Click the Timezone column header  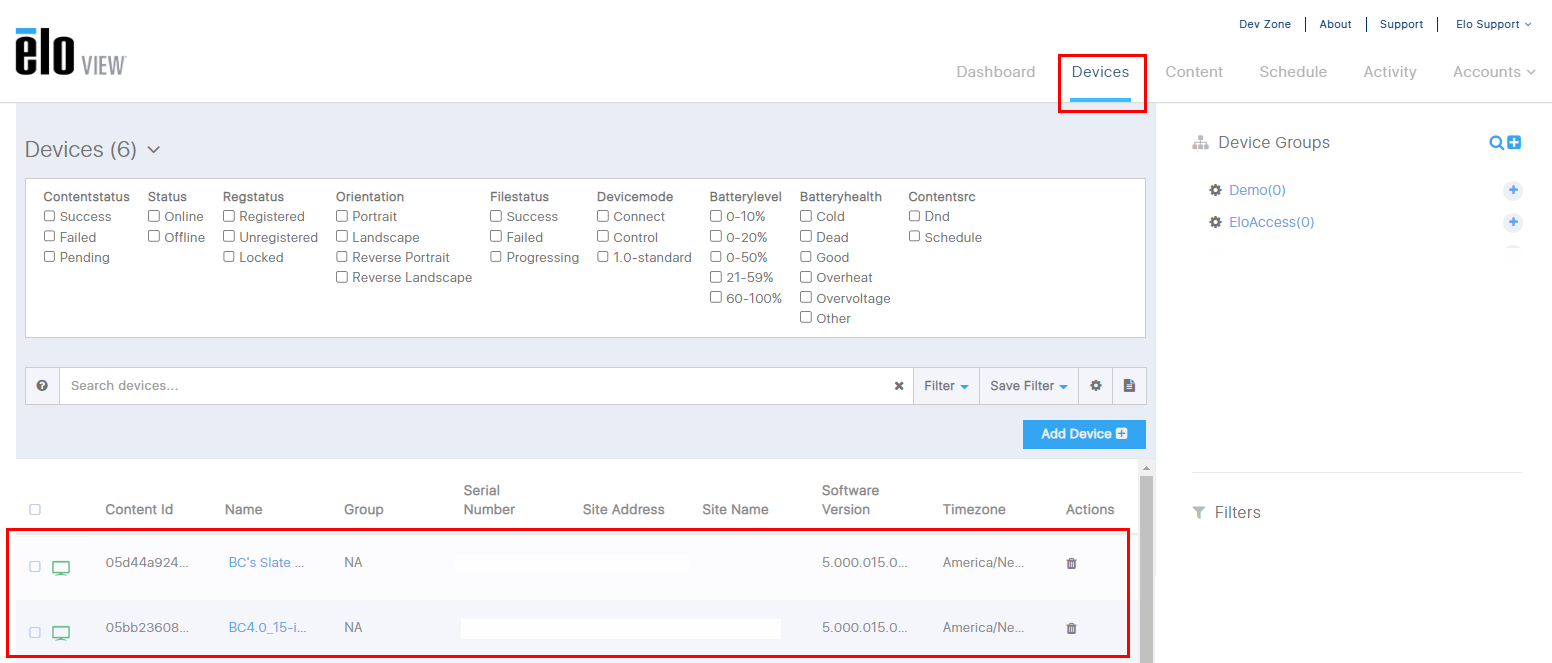point(976,509)
